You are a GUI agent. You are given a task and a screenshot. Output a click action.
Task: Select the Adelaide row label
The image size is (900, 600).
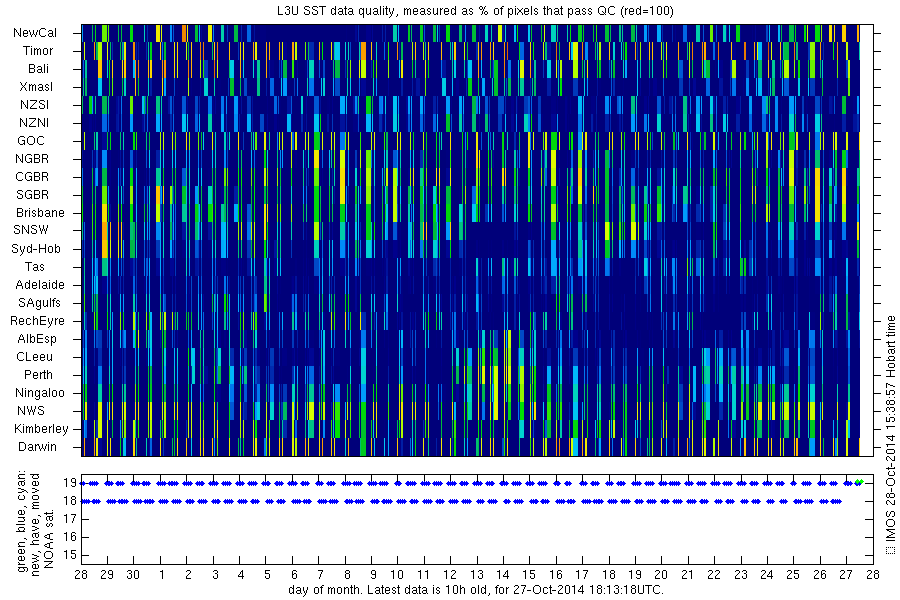point(40,285)
